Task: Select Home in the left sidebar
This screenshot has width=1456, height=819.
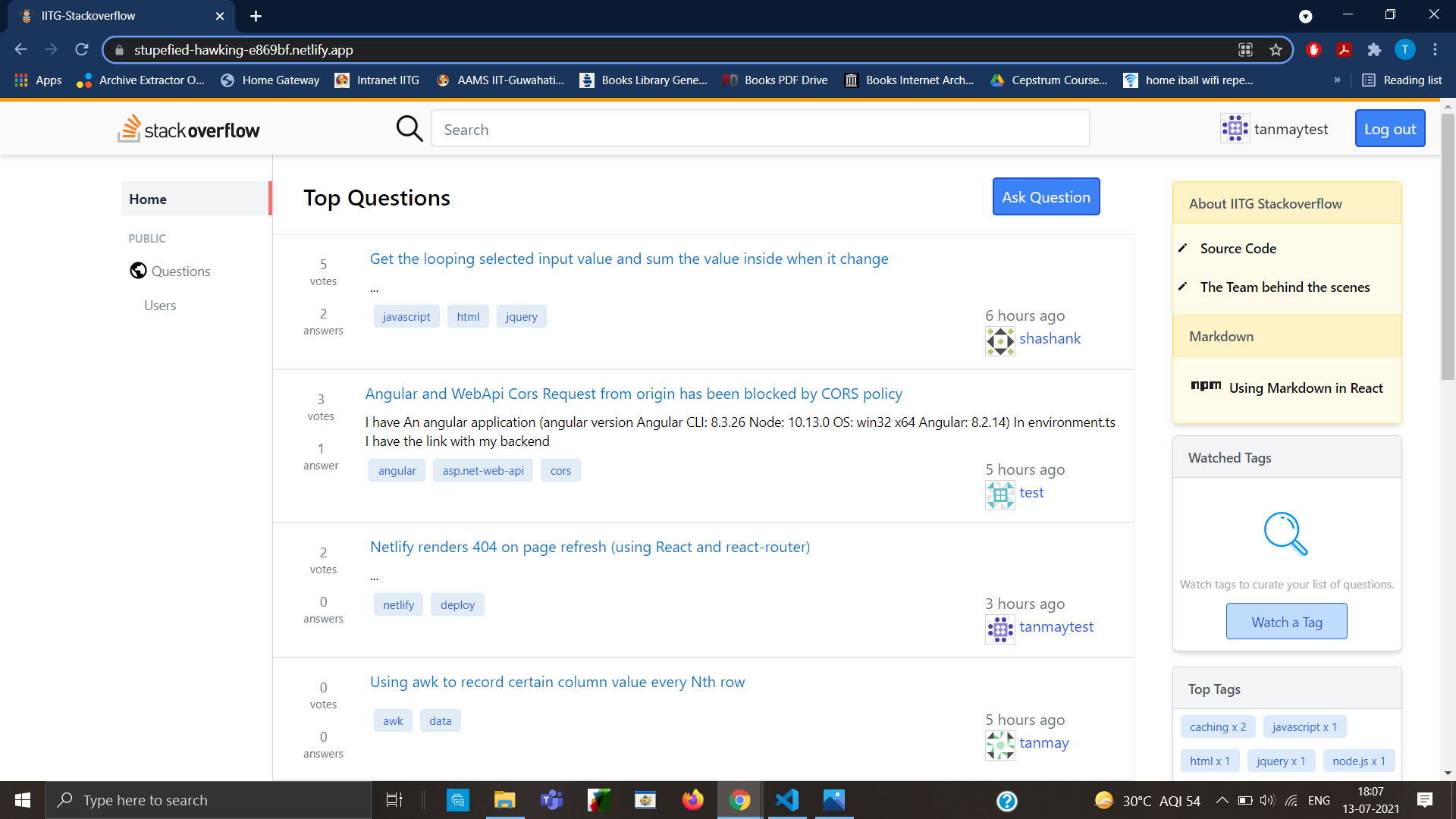Action: (148, 199)
